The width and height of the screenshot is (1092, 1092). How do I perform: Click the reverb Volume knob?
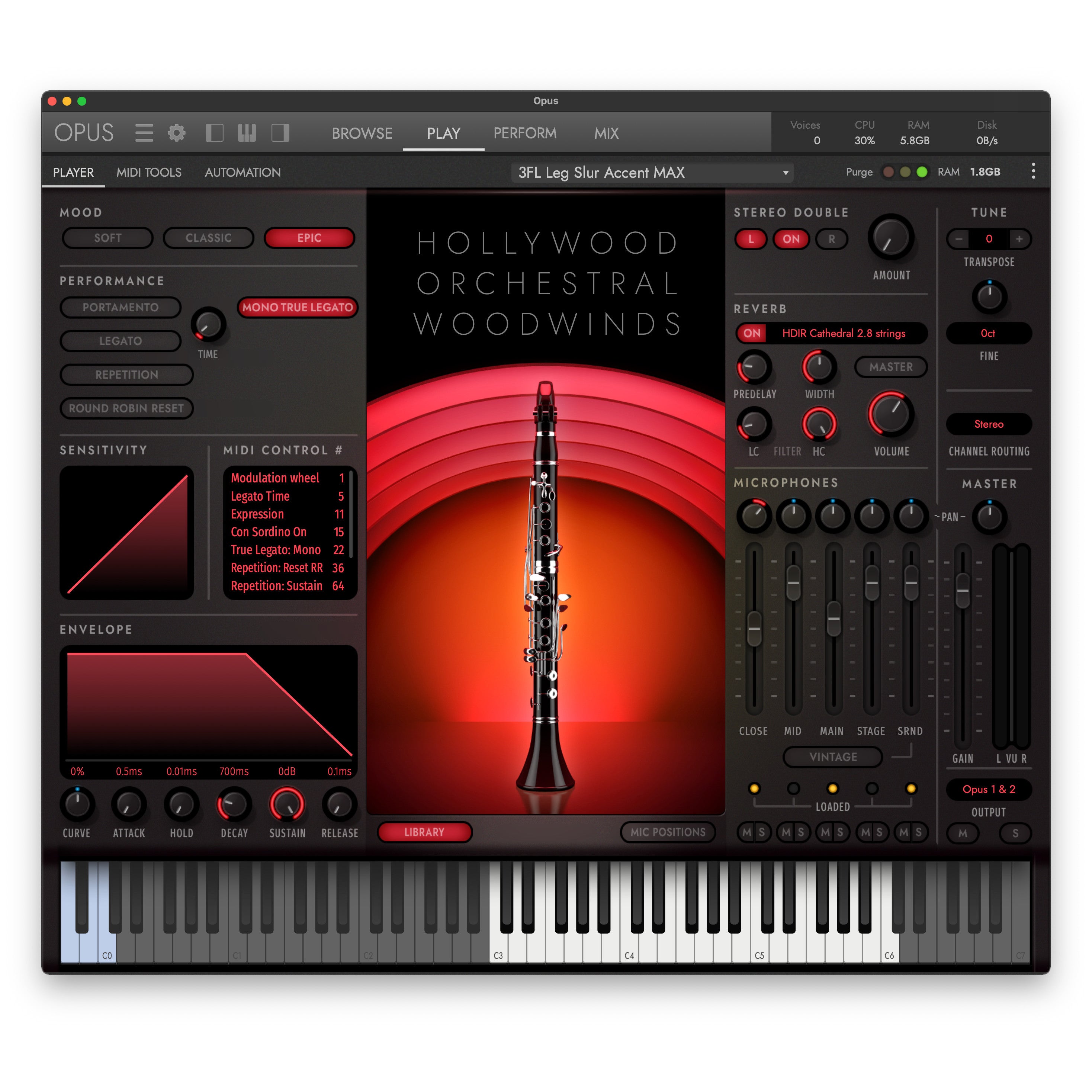click(891, 415)
